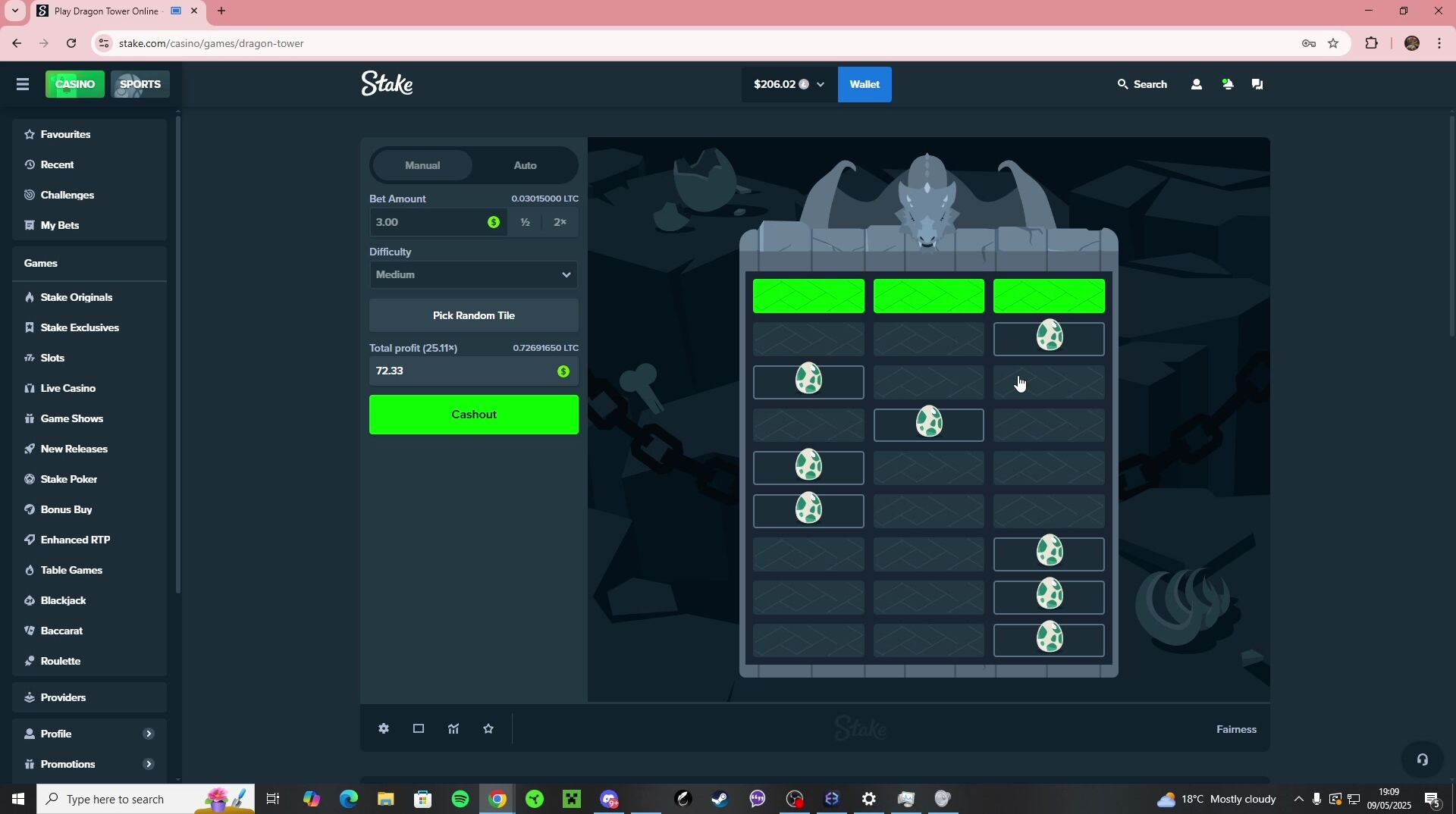The height and width of the screenshot is (814, 1456).
Task: Open Slots in the sidebar
Action: click(x=89, y=358)
